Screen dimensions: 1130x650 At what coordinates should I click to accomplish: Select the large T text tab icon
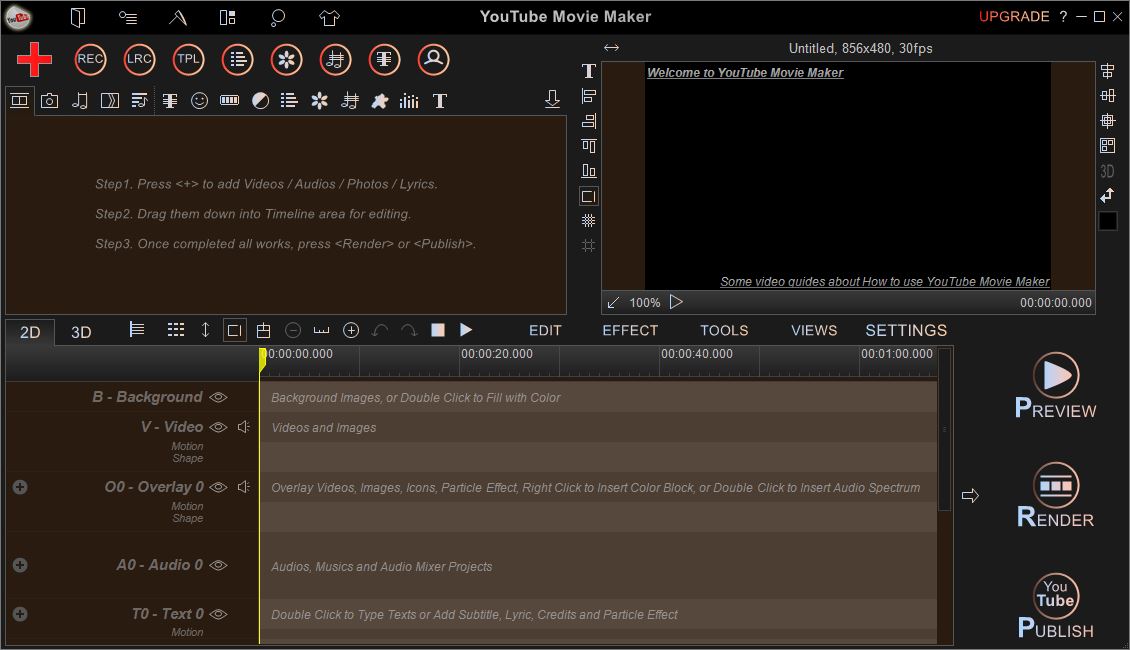click(440, 101)
